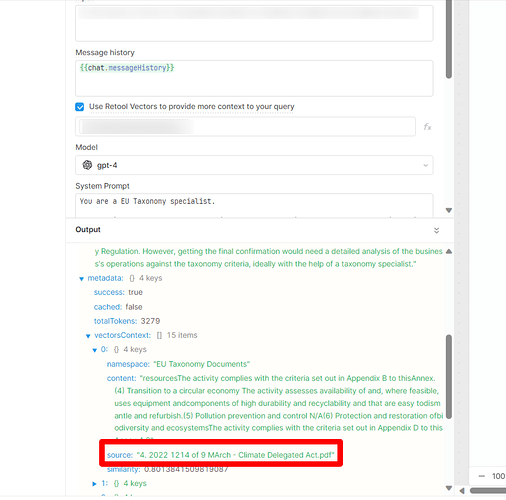Click the zoom out minus button near 100
Screen dimensions: 506x500
[481, 476]
